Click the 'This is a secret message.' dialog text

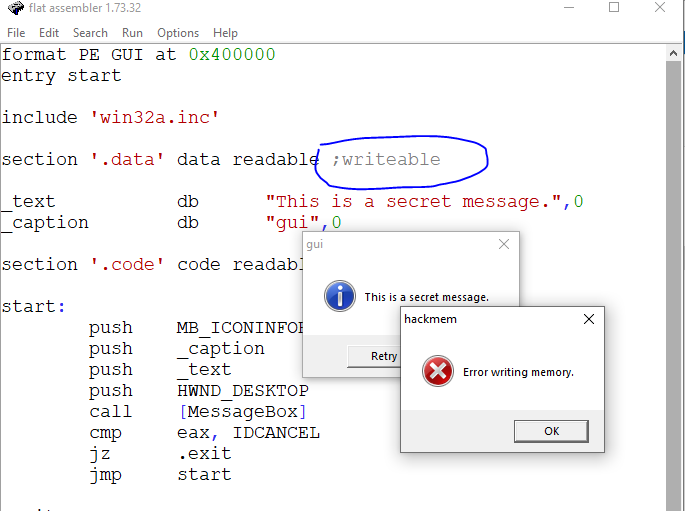tap(426, 297)
